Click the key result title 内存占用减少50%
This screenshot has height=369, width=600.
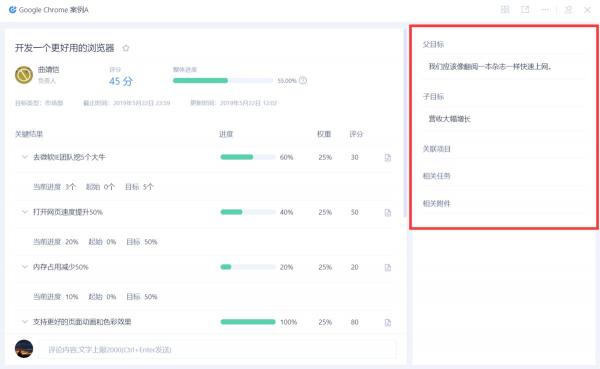pos(60,267)
